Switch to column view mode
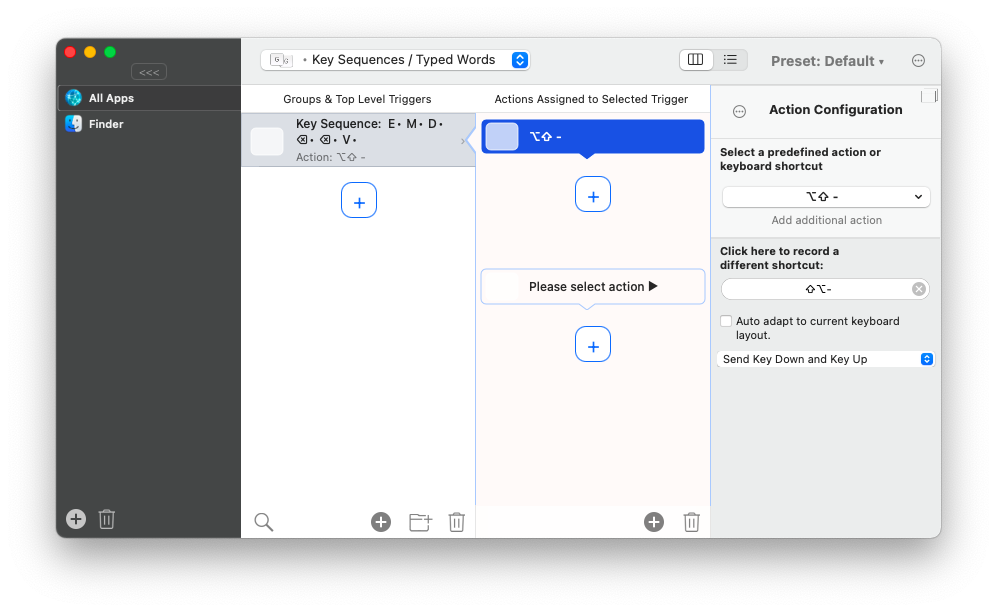This screenshot has width=997, height=612. [695, 59]
